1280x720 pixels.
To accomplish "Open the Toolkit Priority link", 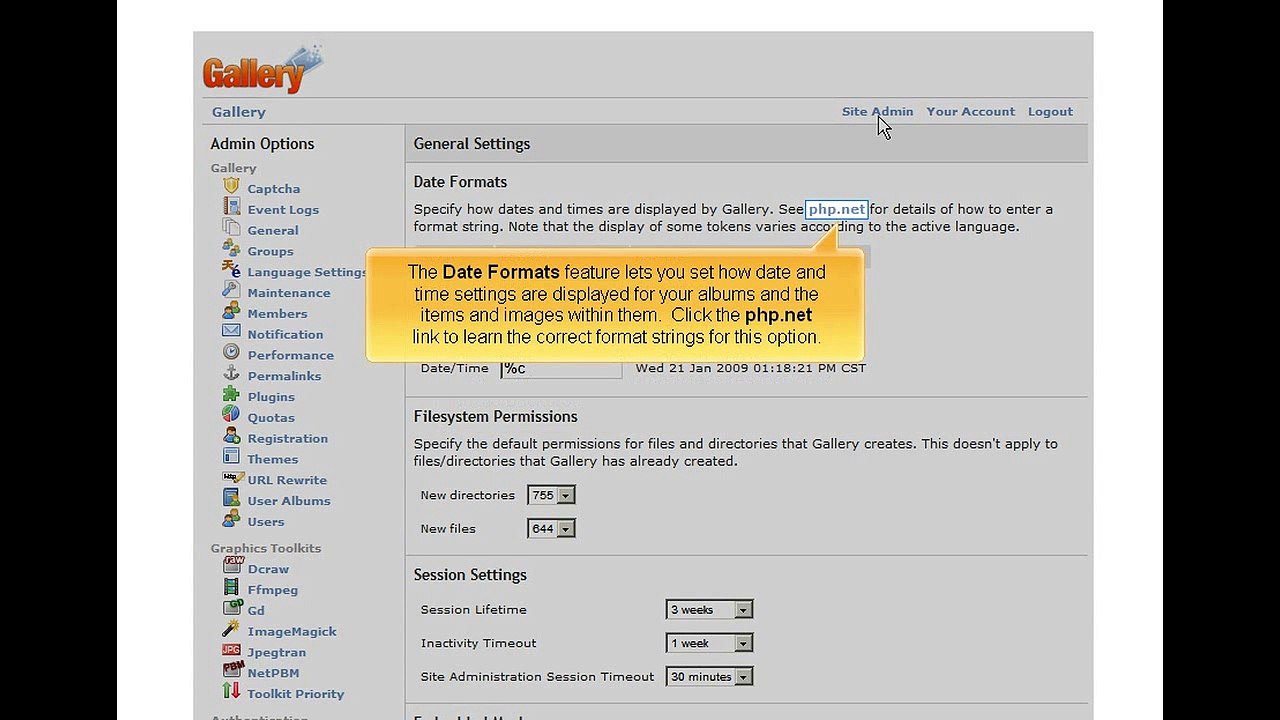I will [296, 695].
